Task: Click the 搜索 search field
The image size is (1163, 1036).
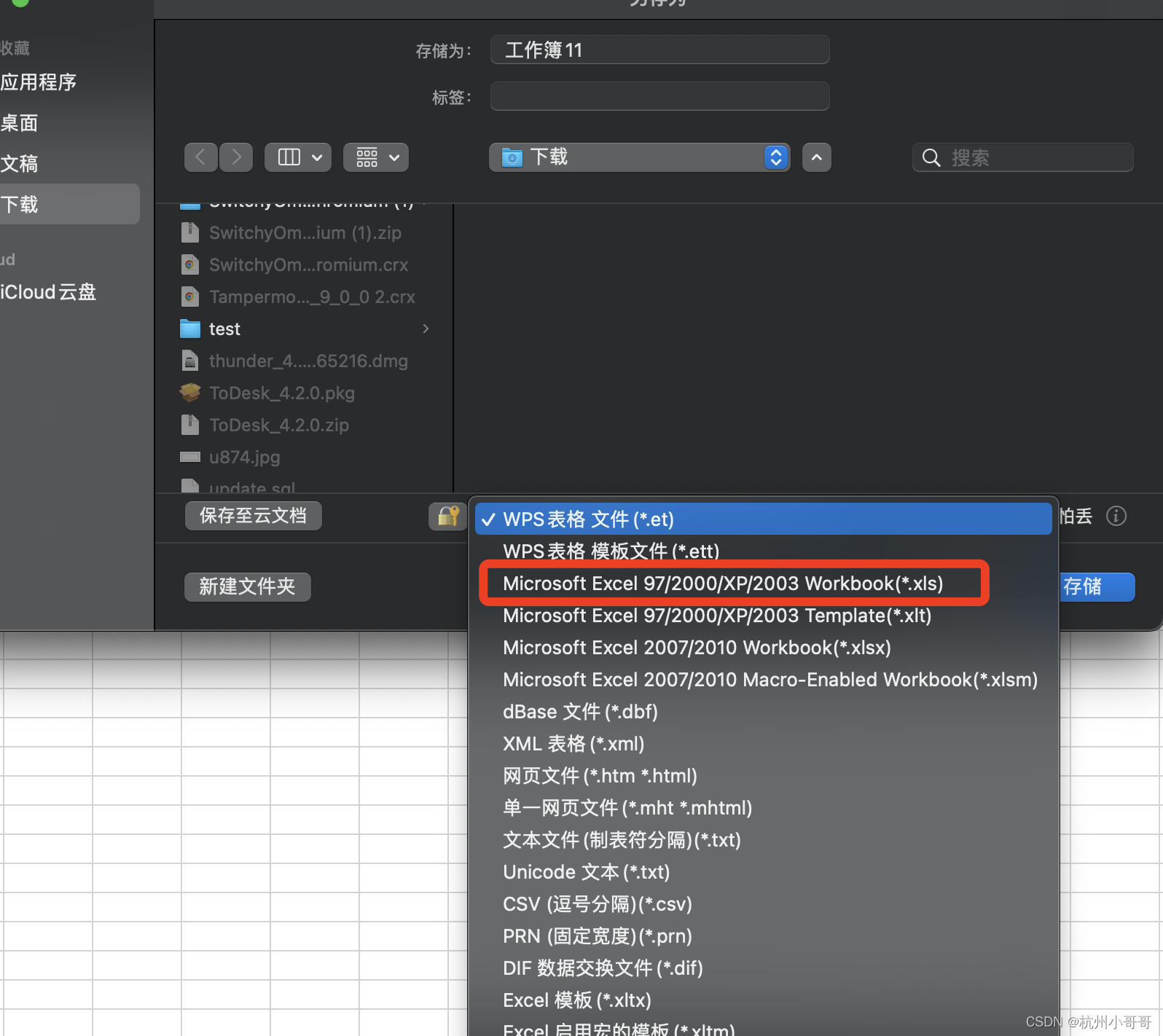Action: click(1023, 157)
